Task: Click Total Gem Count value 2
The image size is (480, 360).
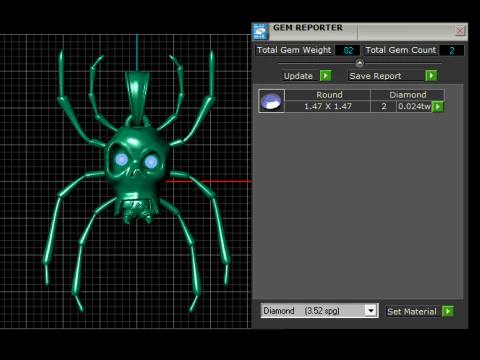Action: pos(452,50)
